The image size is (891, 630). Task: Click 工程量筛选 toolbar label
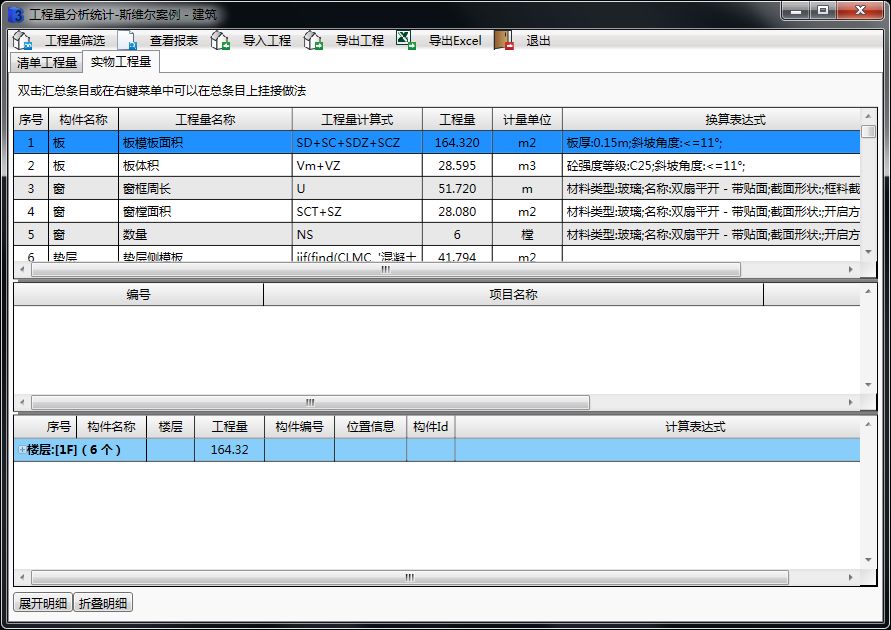pyautogui.click(x=75, y=40)
